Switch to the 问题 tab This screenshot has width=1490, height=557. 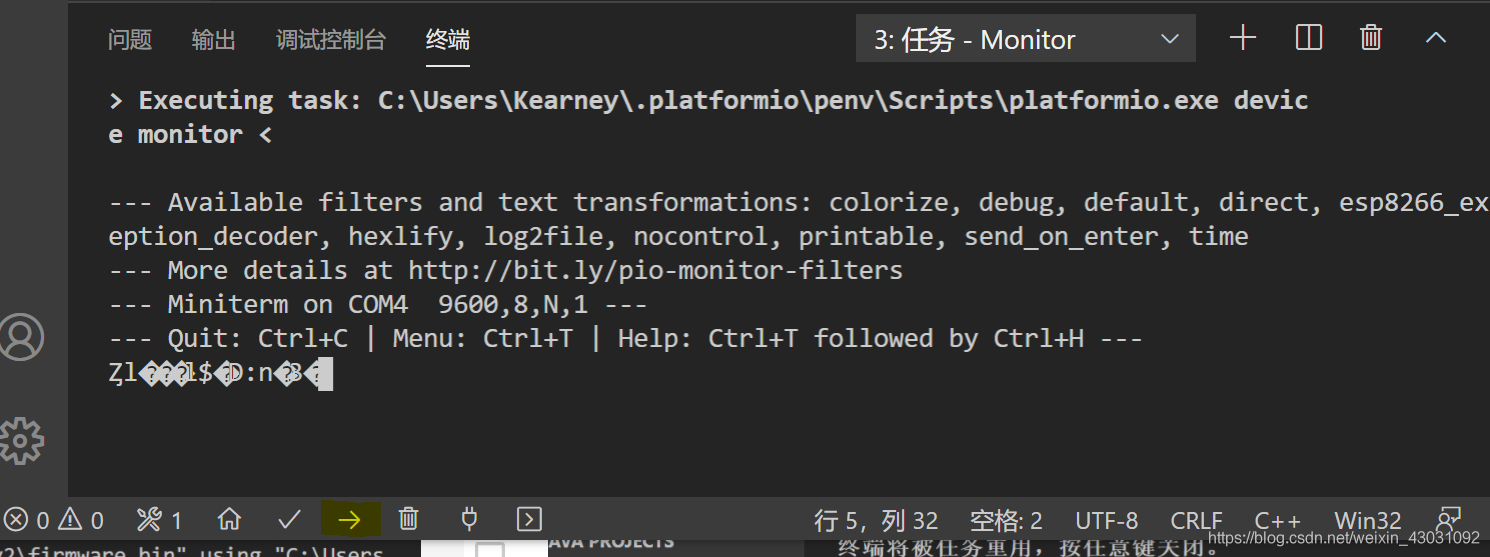click(x=130, y=40)
